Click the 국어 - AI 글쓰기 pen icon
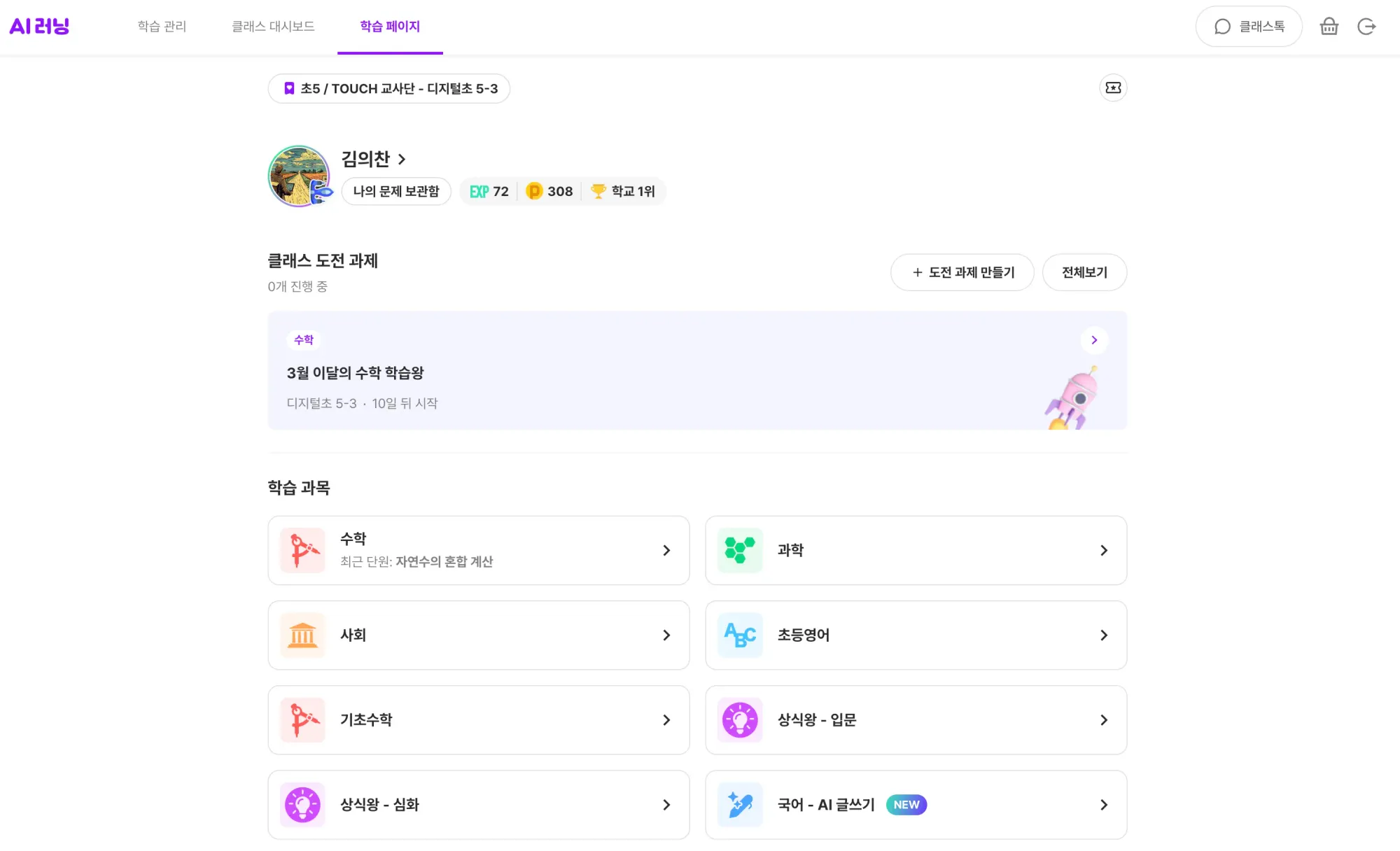This screenshot has width=1400, height=851. [x=739, y=804]
